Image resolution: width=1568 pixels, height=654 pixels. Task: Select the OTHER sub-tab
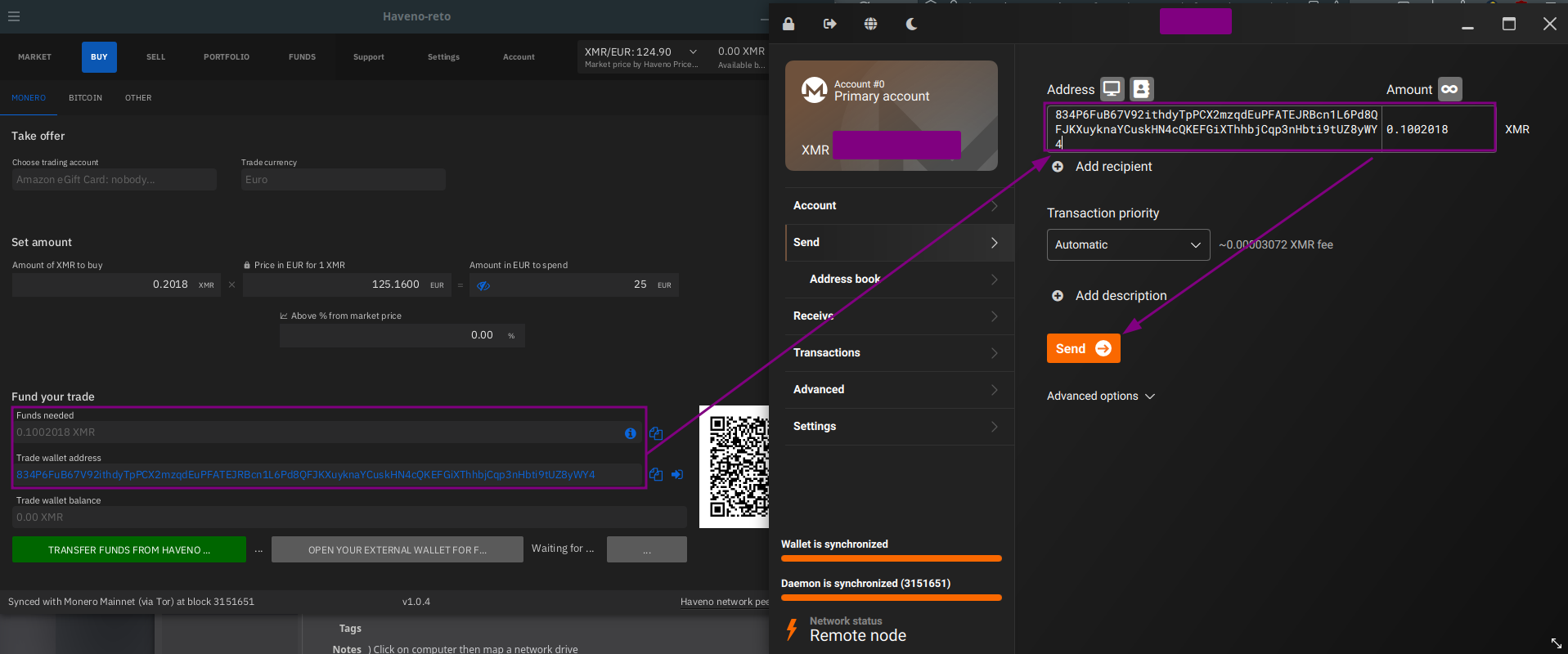tap(138, 98)
